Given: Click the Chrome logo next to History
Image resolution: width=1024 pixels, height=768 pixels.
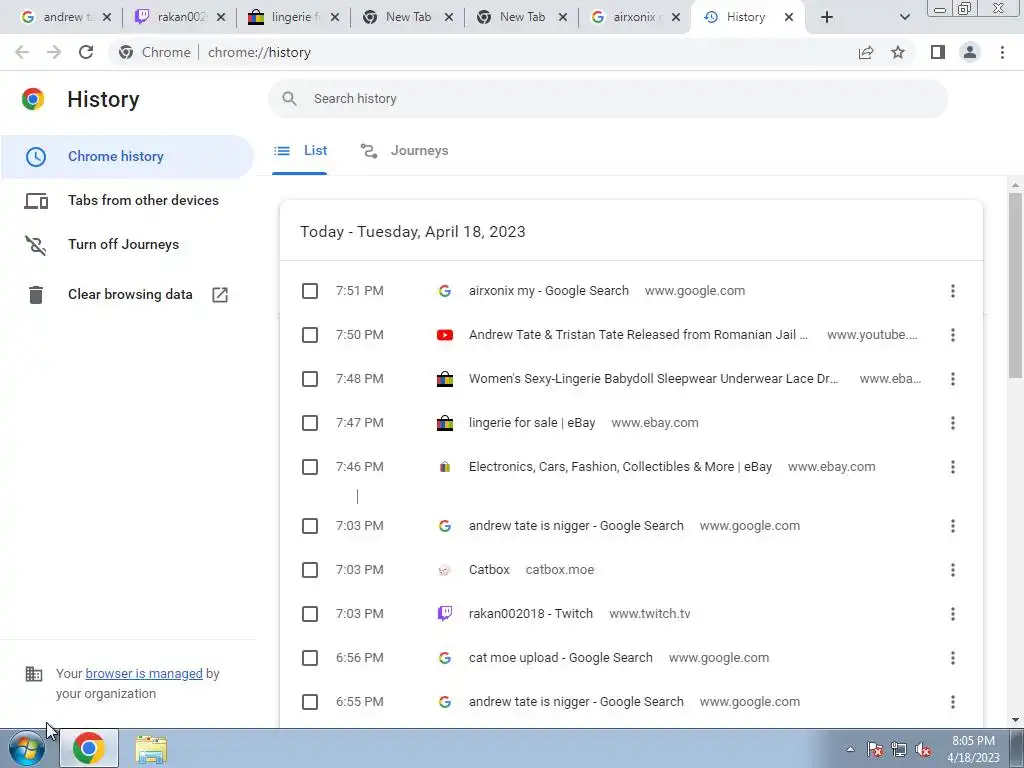Looking at the screenshot, I should [33, 99].
